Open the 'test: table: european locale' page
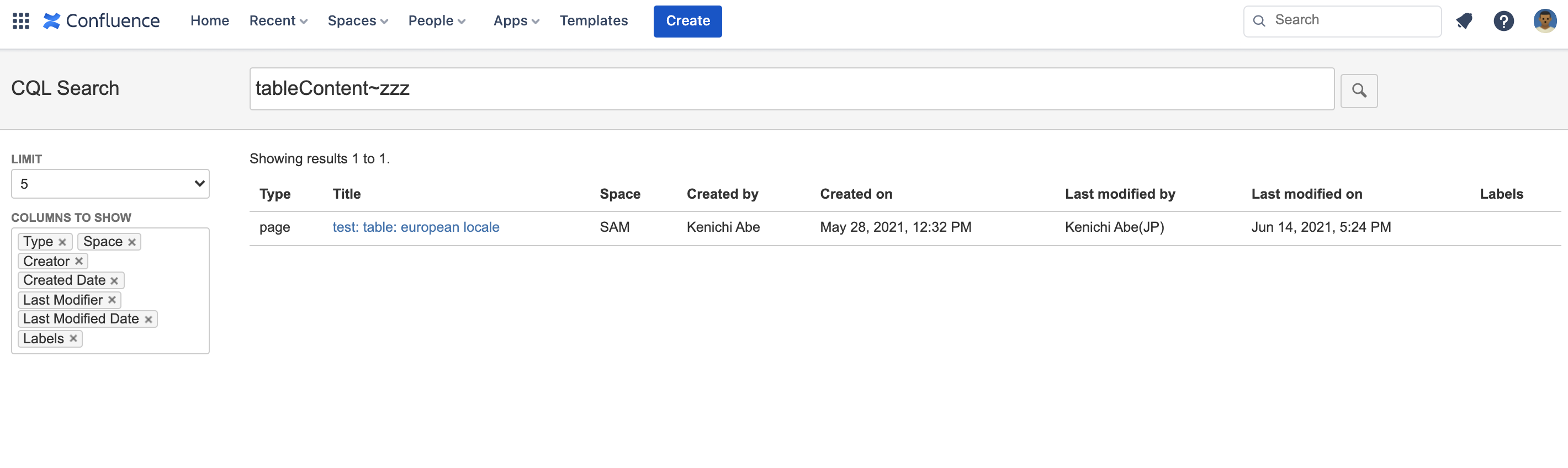Screen dimensions: 1568x468 416,227
